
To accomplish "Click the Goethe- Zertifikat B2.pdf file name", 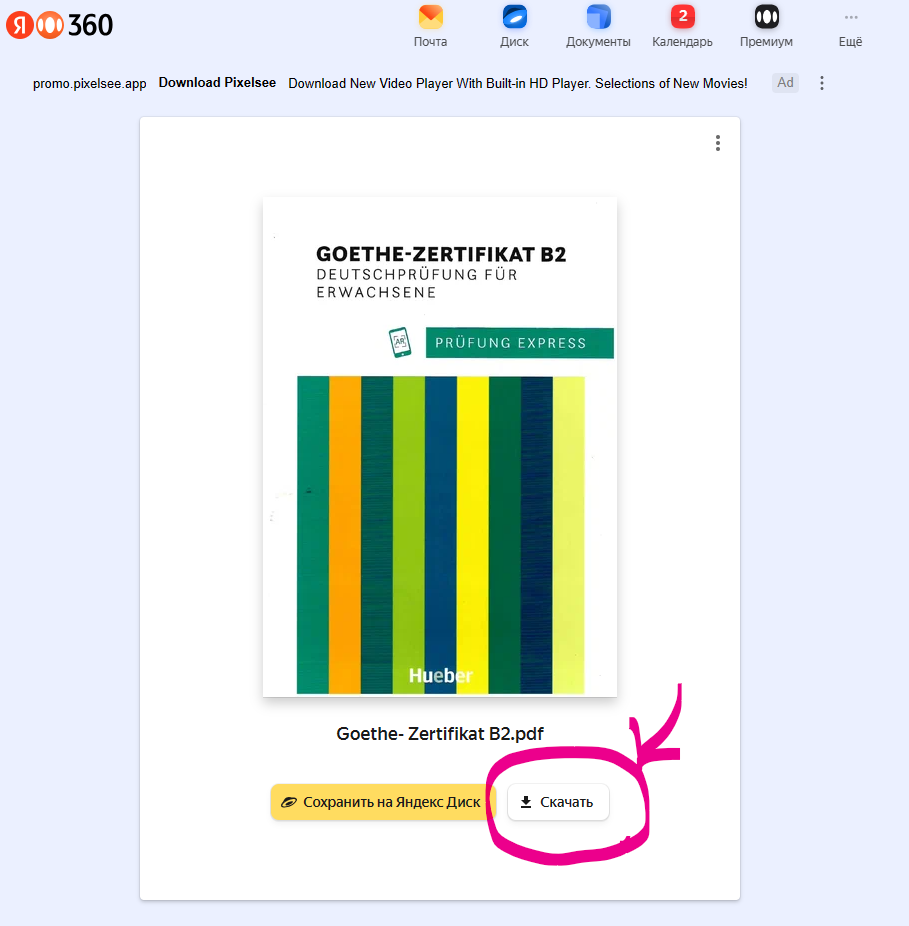I will pos(440,733).
